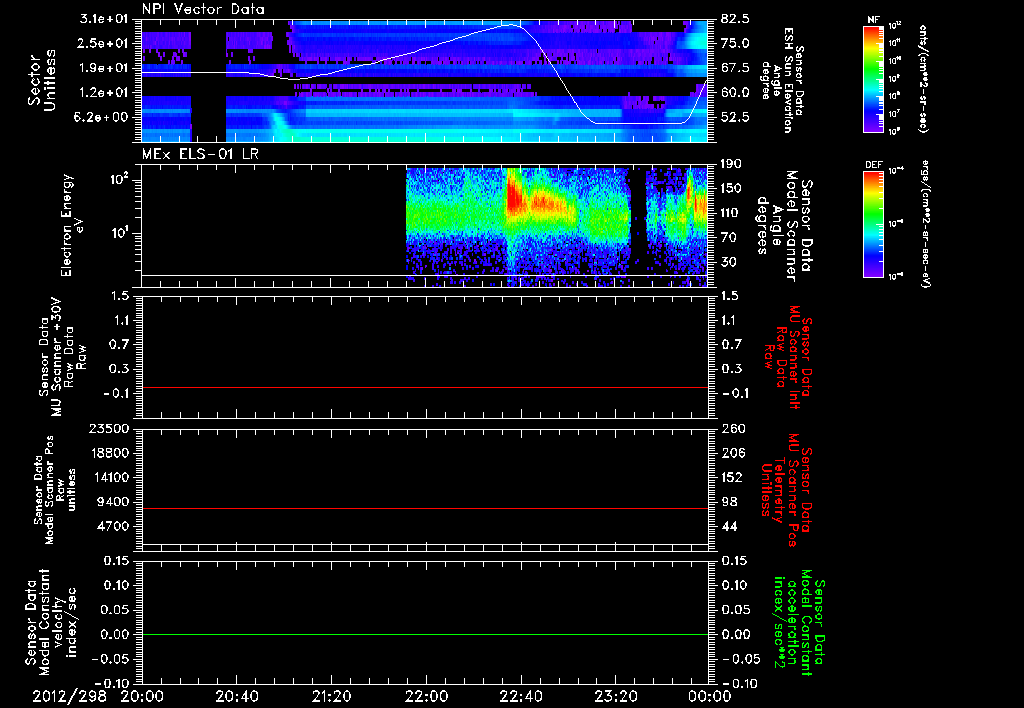Image resolution: width=1024 pixels, height=708 pixels.
Task: Click the red trace in the +30V panel
Action: click(x=424, y=387)
